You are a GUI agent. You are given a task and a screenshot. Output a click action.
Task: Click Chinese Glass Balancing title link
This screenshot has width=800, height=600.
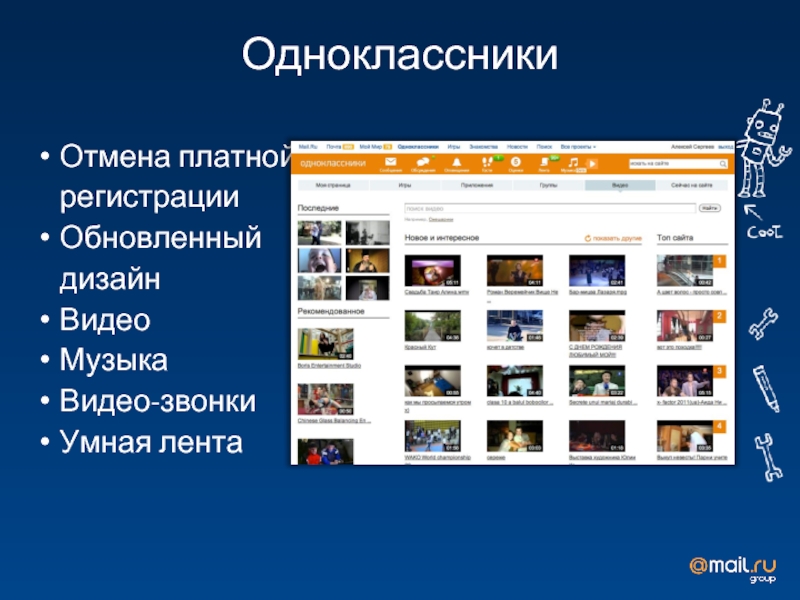coord(334,420)
